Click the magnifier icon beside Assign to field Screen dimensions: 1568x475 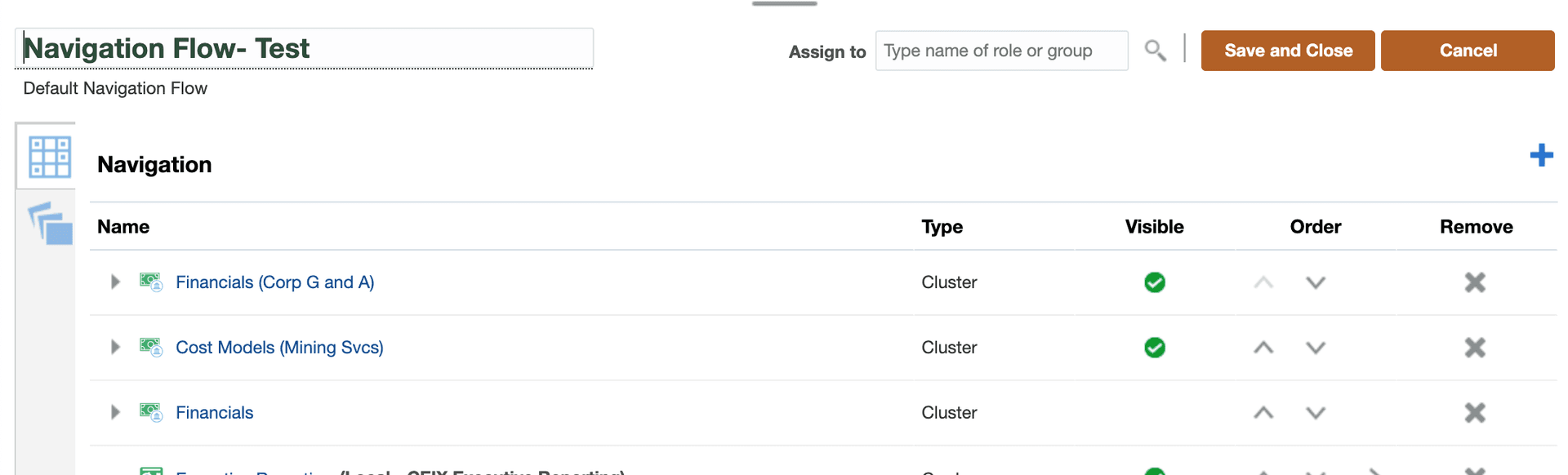[x=1155, y=50]
